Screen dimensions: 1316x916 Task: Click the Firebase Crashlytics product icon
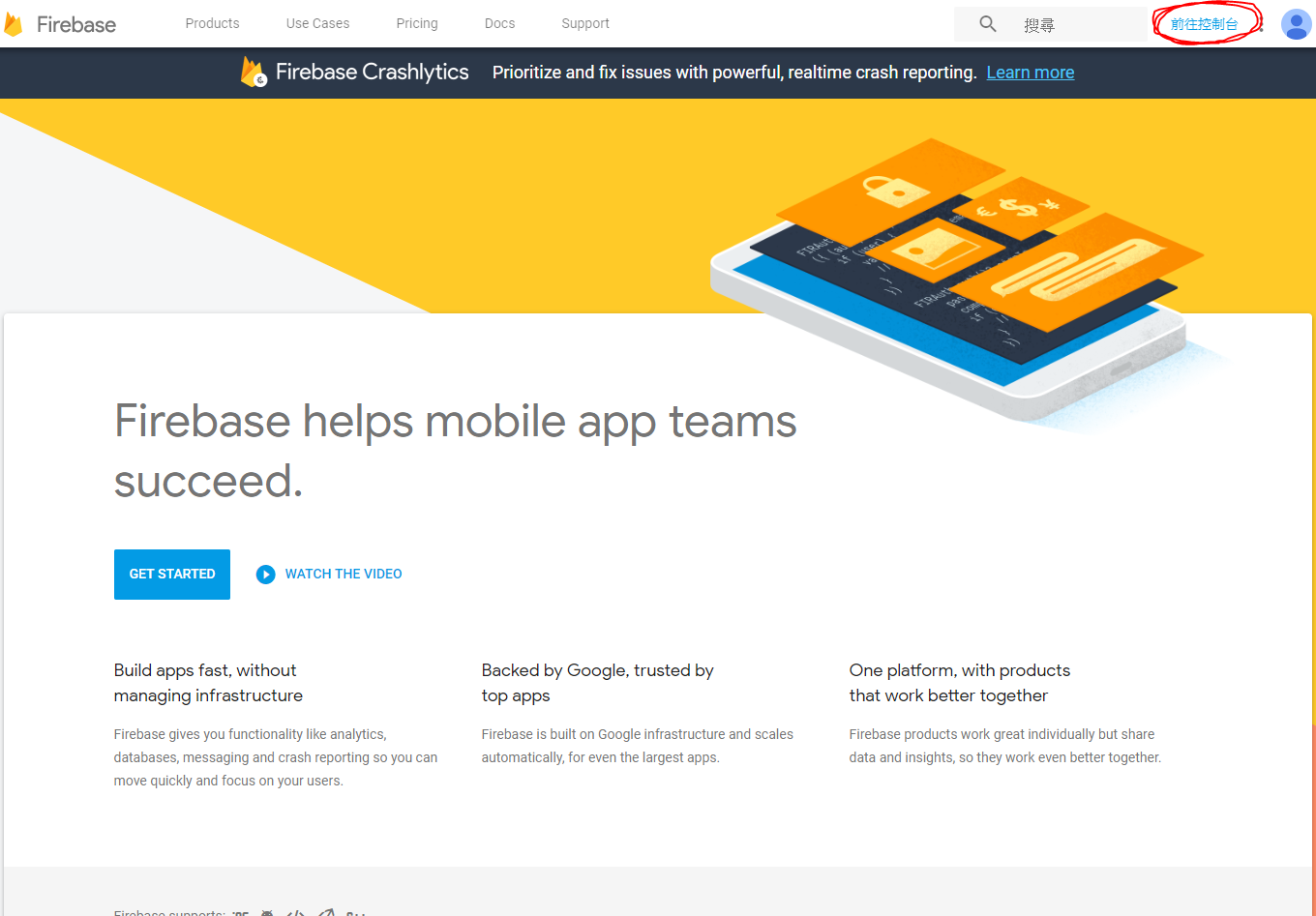coord(254,73)
